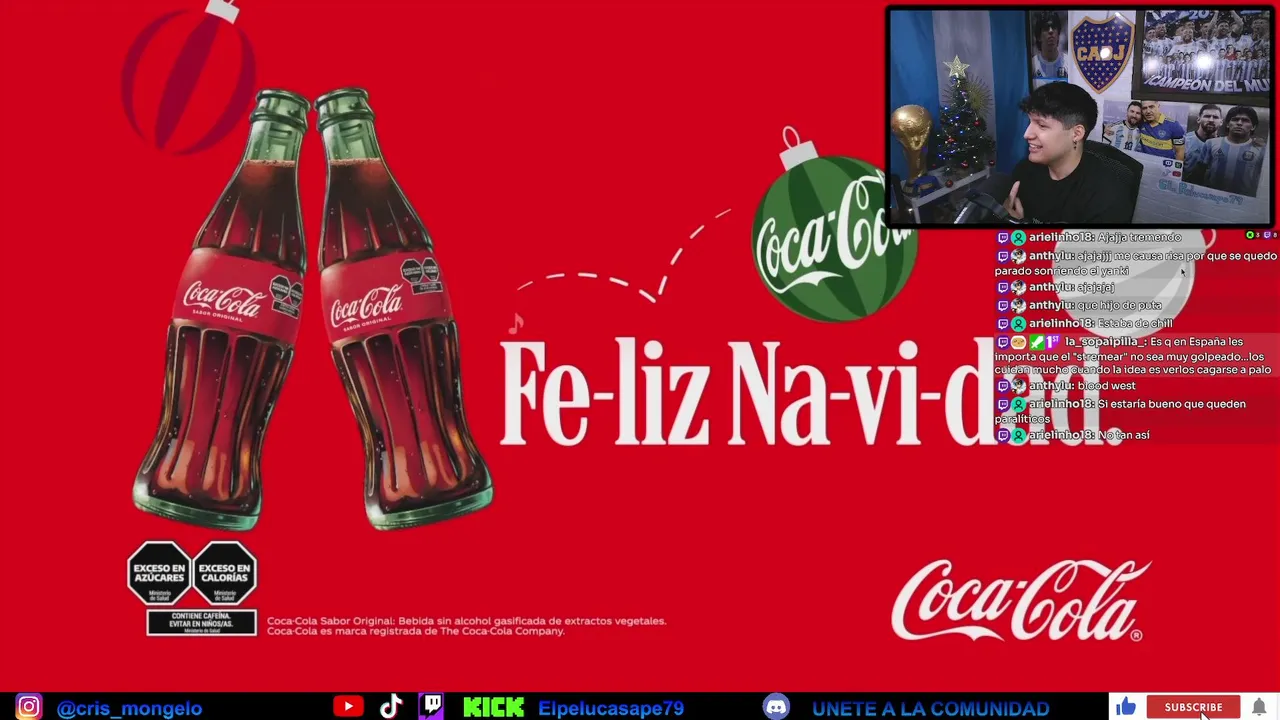Click the EXCESO EN CALORÍAS octagon warning label

[x=224, y=573]
